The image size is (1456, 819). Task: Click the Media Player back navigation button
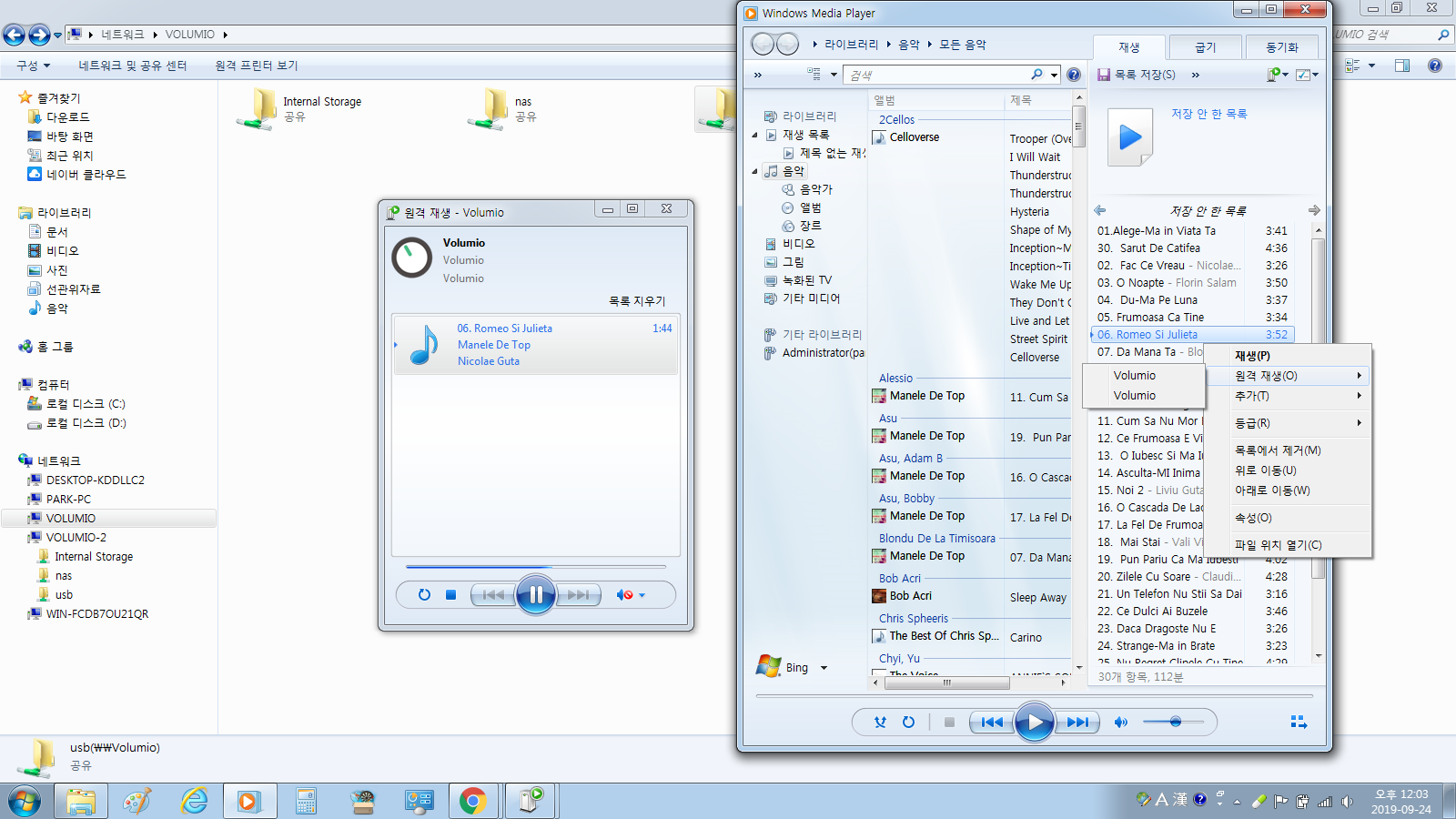click(763, 44)
